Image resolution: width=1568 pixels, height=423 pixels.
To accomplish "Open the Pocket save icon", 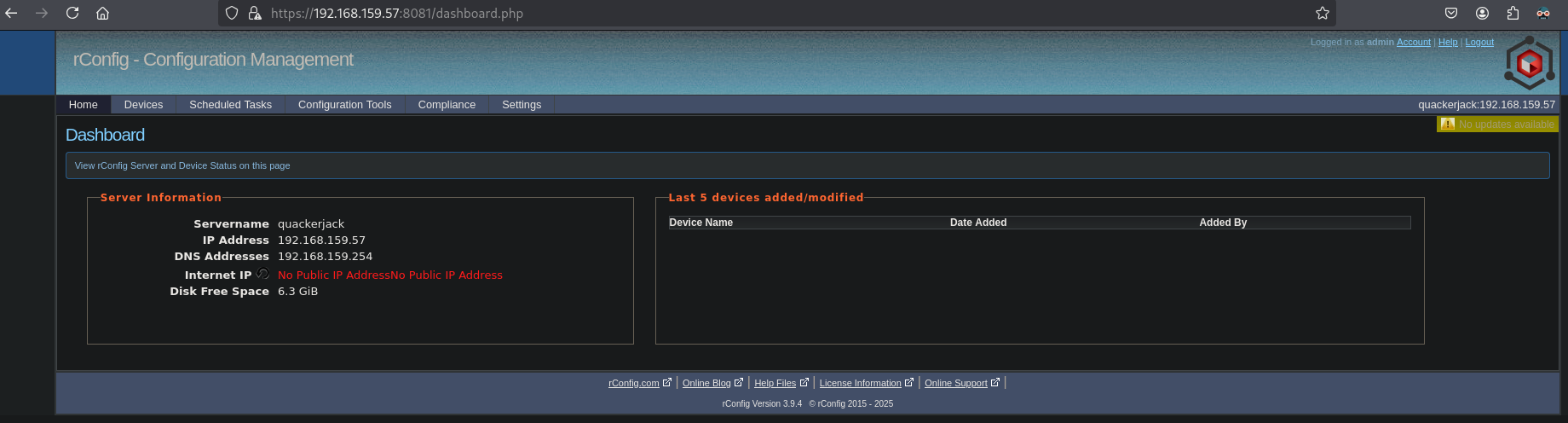I will [1451, 13].
